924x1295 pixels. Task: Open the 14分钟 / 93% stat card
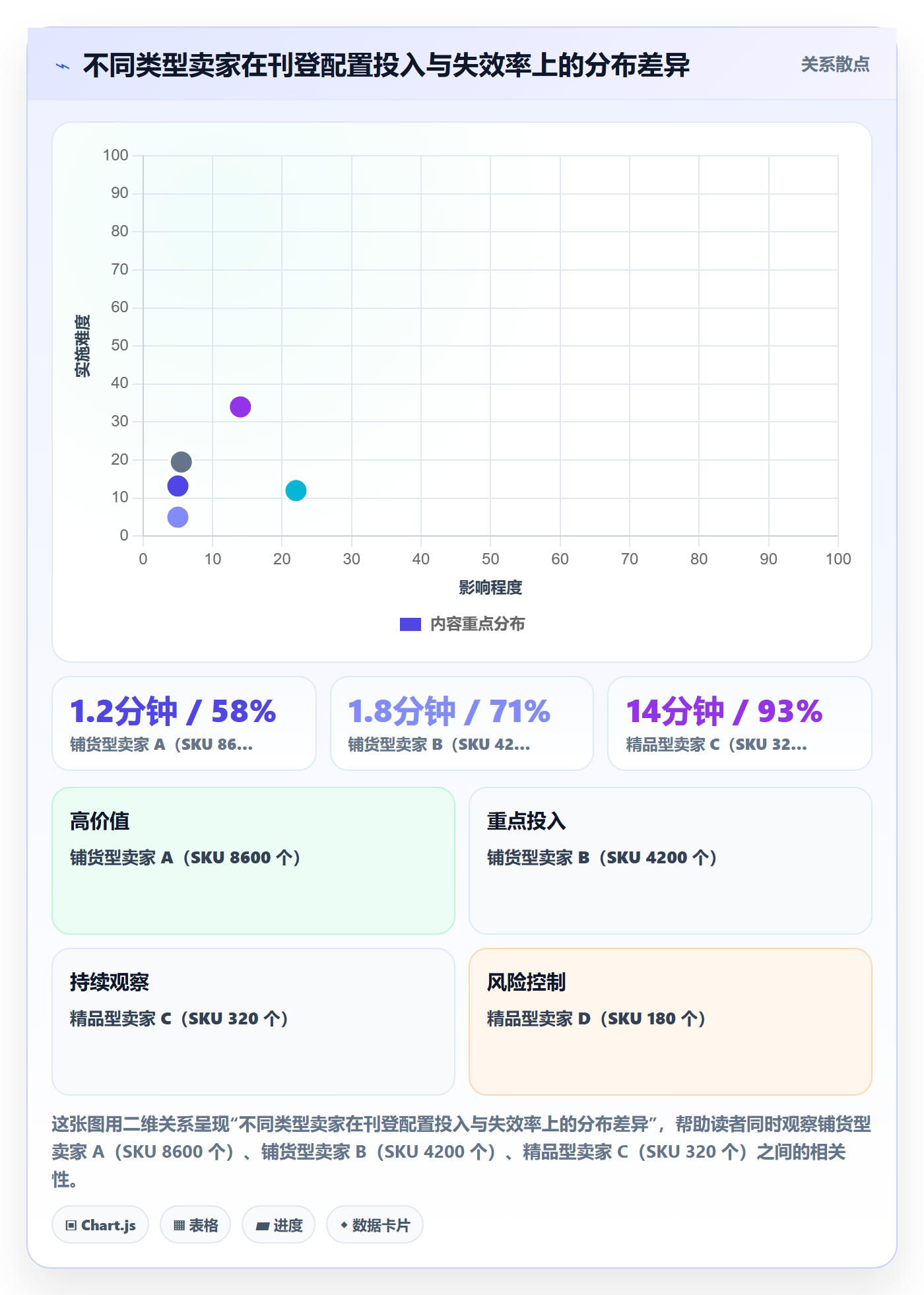pos(740,723)
